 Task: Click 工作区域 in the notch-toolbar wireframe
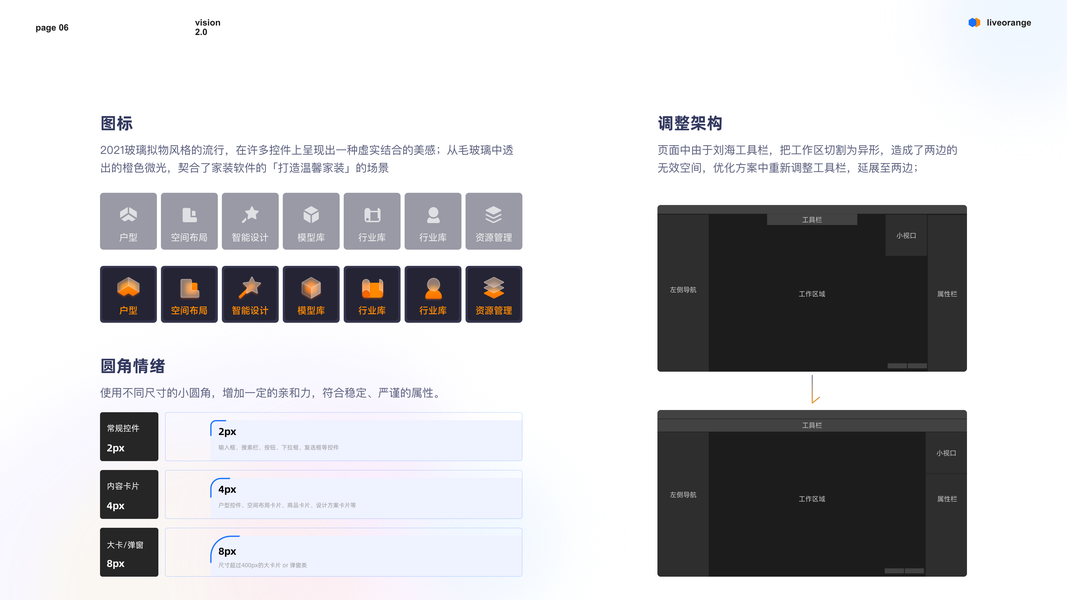(812, 294)
